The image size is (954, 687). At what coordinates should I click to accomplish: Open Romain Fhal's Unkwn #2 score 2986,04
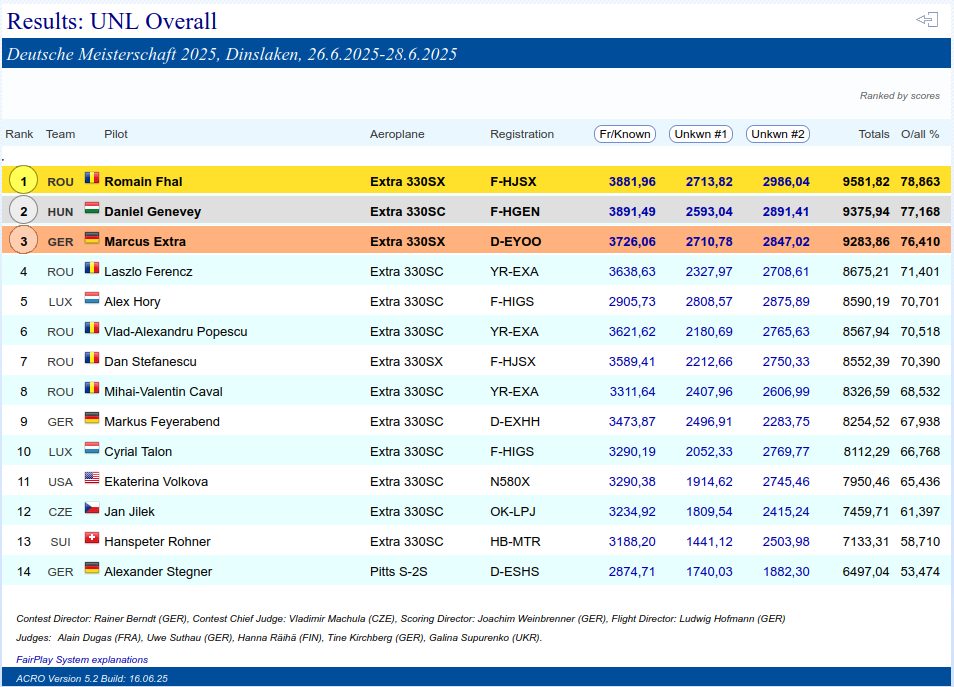pos(786,181)
